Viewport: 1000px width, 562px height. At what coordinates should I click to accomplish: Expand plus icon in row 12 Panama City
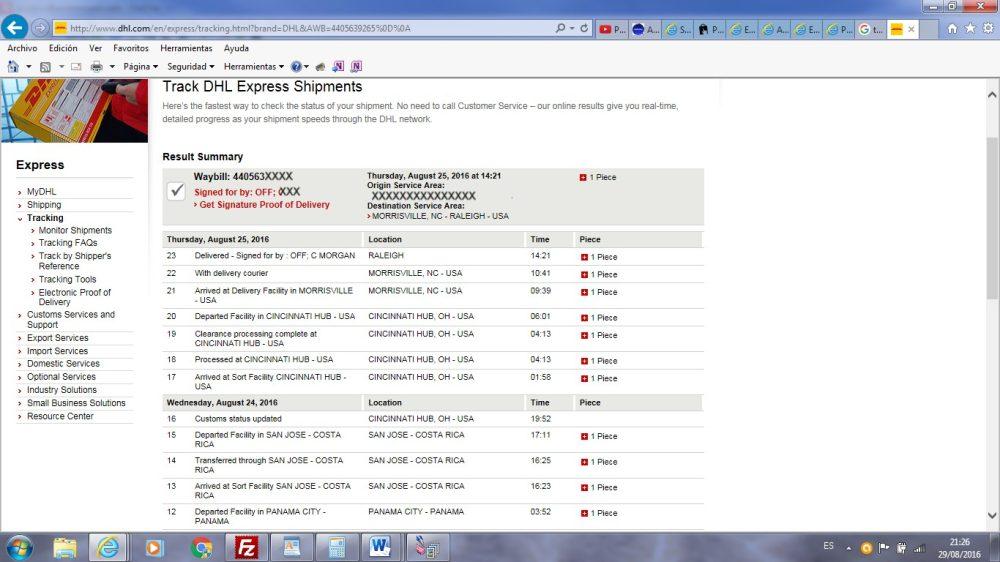point(584,513)
